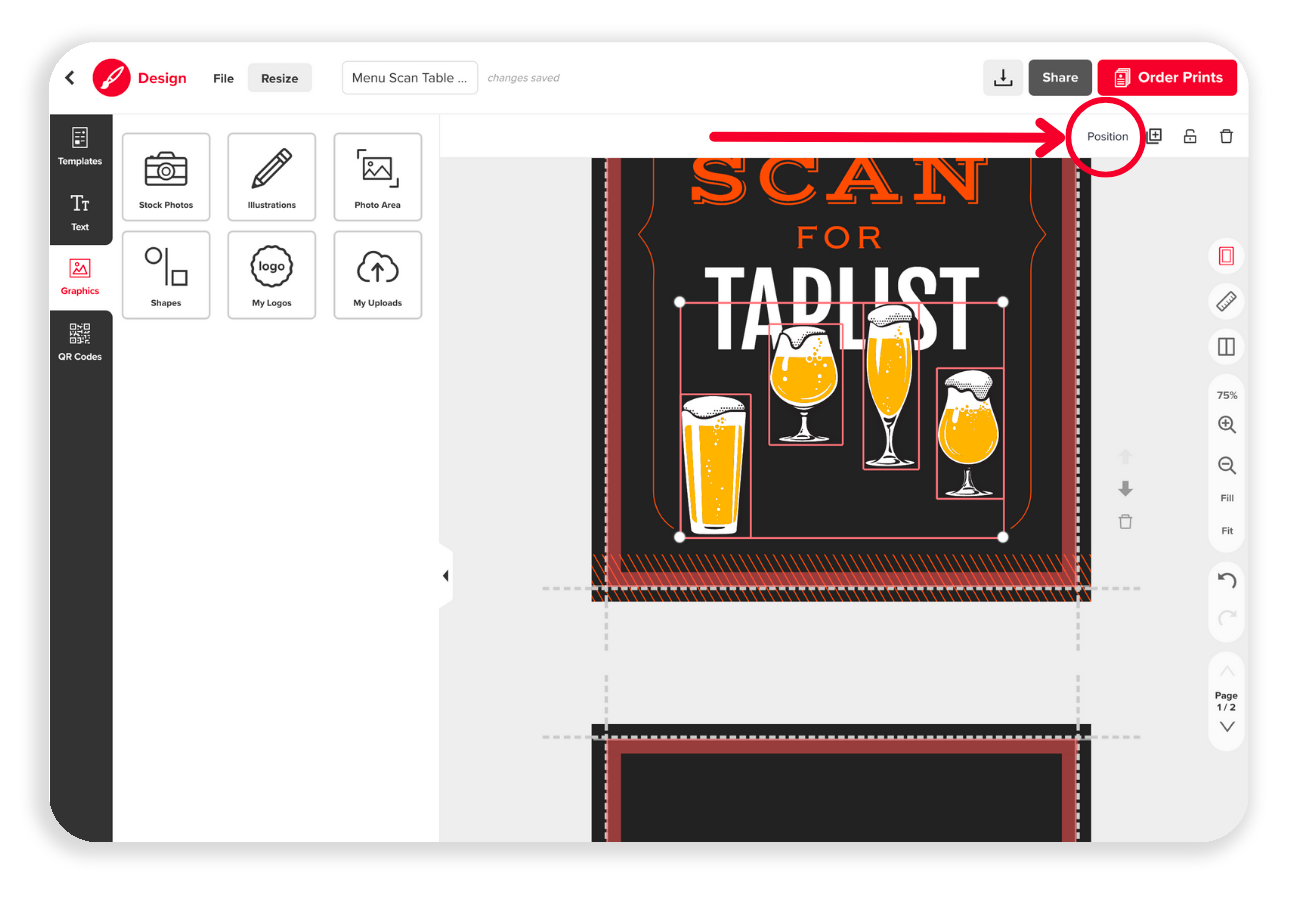The width and height of the screenshot is (1300, 900).
Task: Choose Photo Area tile
Action: point(378,177)
